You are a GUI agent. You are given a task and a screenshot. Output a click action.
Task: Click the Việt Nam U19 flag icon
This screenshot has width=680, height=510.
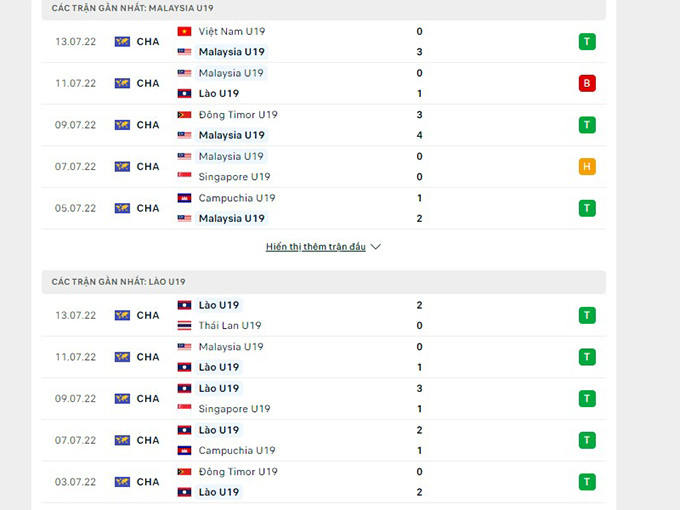tap(184, 31)
